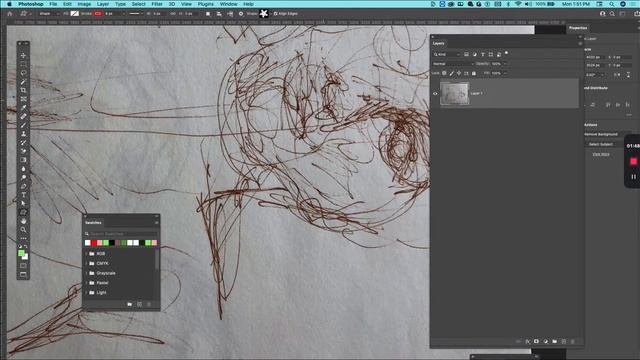Click the Fill color swatch in options bar
This screenshot has height=360, width=640.
[75, 13]
